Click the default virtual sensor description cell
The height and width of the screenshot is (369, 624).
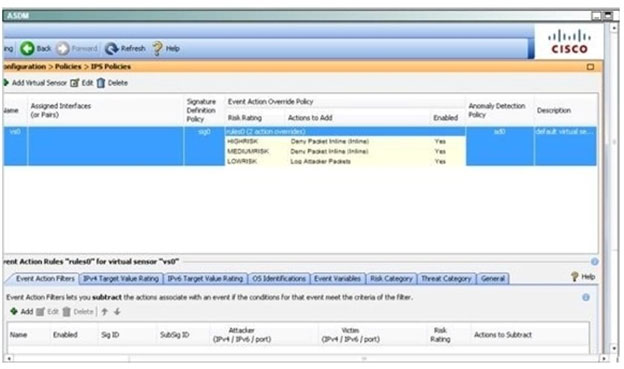tap(565, 146)
